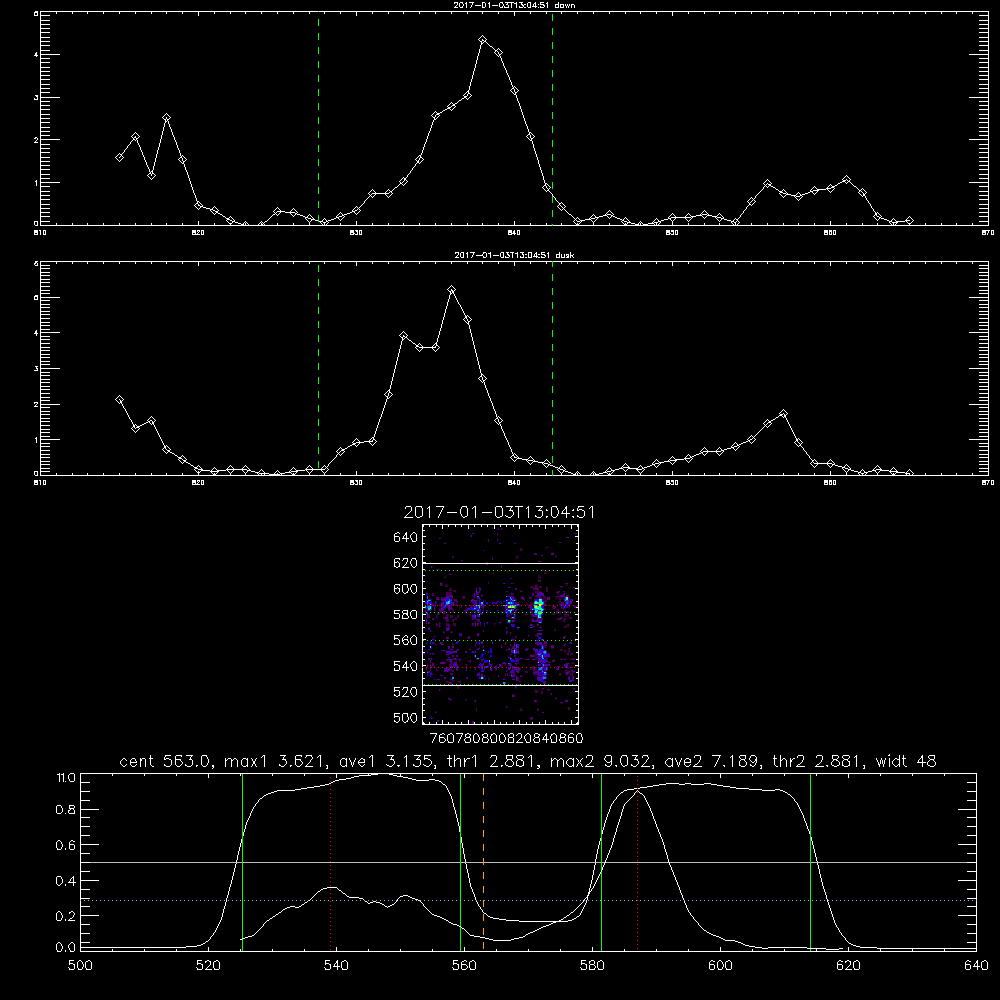Click the 4 label on dawn plot y-axis
This screenshot has width=1000, height=1000.
click(36, 55)
